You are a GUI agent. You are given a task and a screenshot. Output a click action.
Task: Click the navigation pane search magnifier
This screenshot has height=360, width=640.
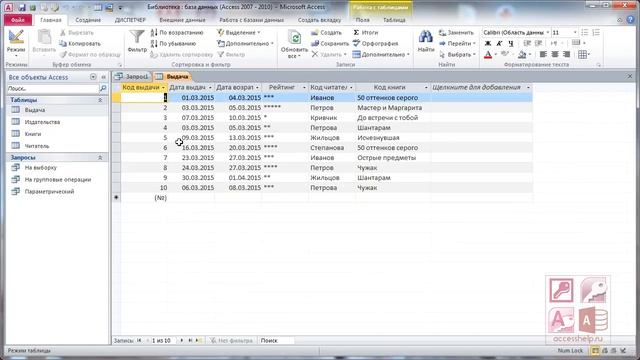coord(103,88)
